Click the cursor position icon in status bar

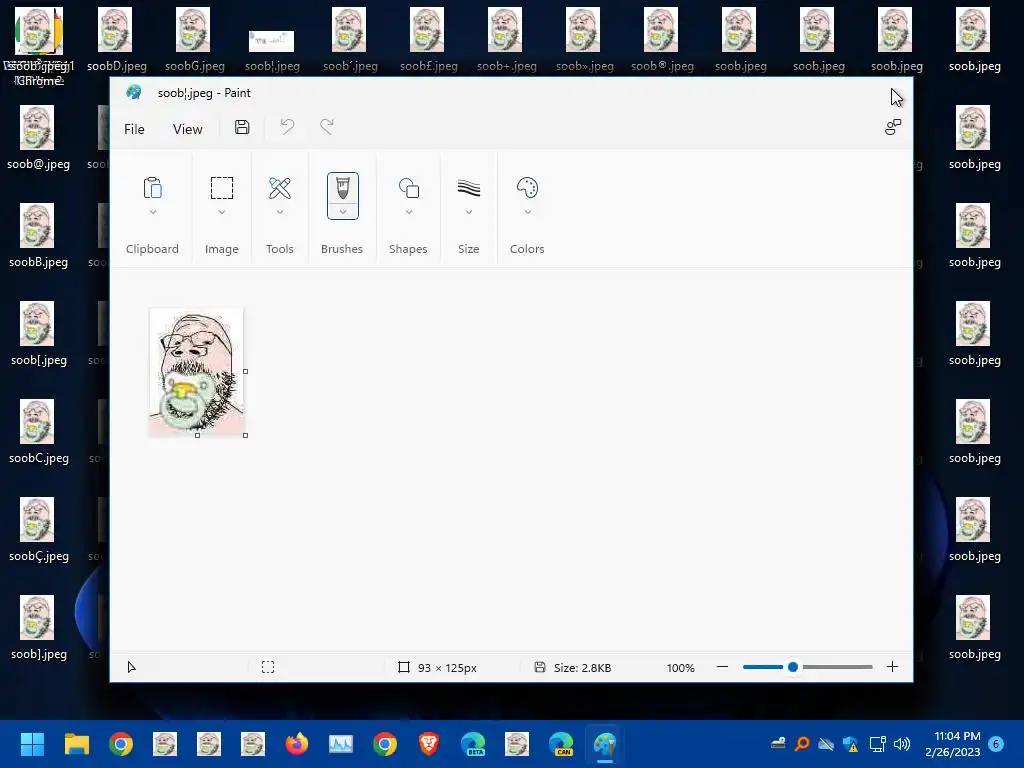pos(131,667)
